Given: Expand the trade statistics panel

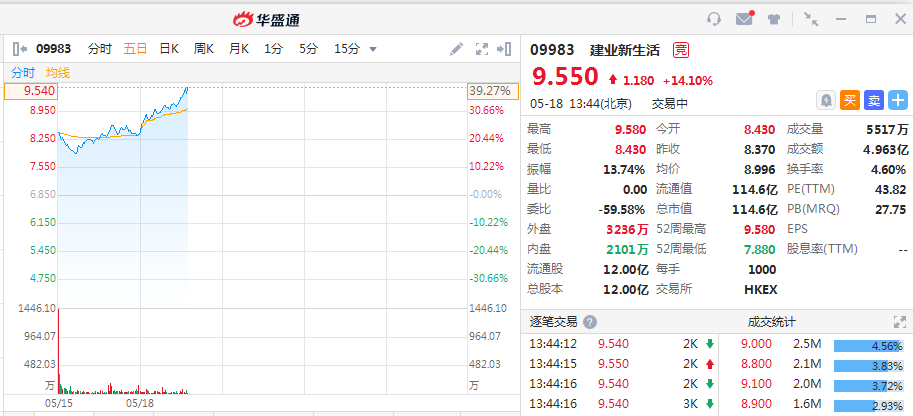Looking at the screenshot, I should (900, 322).
